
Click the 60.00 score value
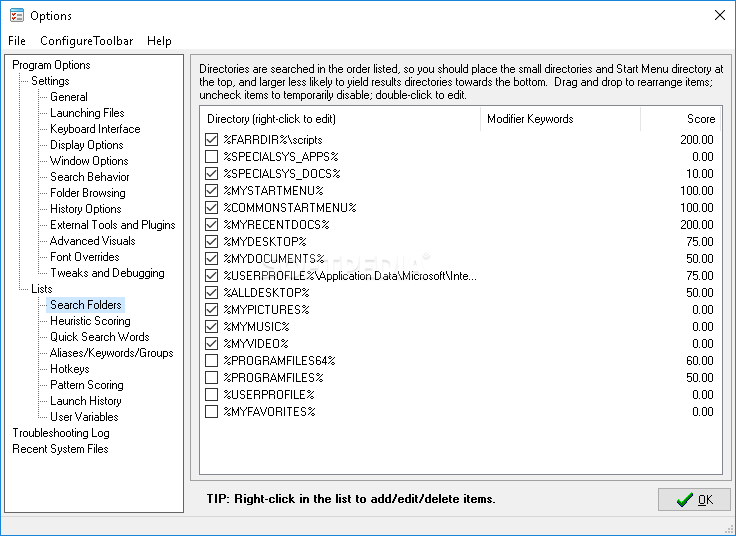pos(699,360)
